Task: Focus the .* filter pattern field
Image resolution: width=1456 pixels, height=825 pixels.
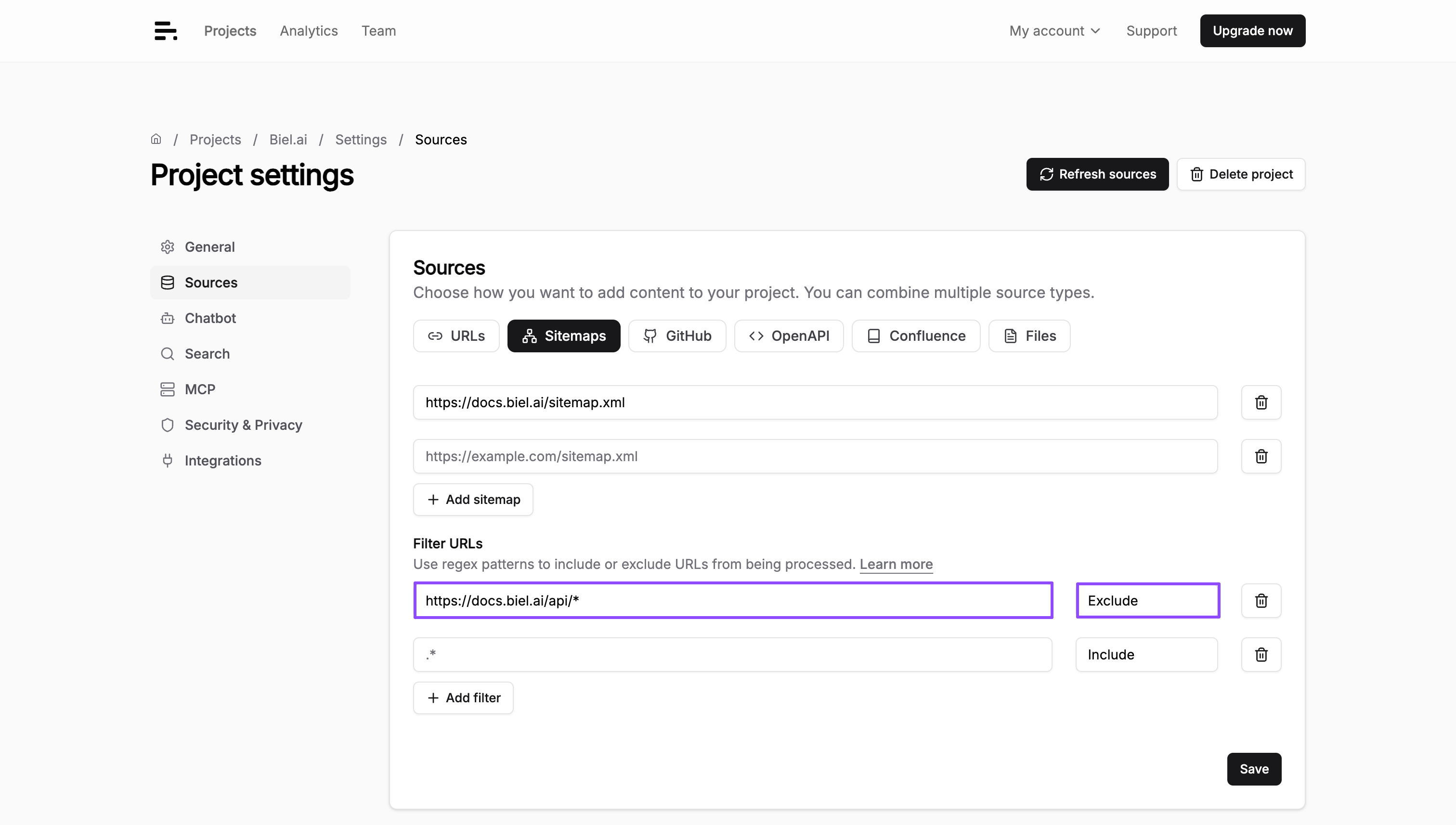Action: (x=732, y=655)
